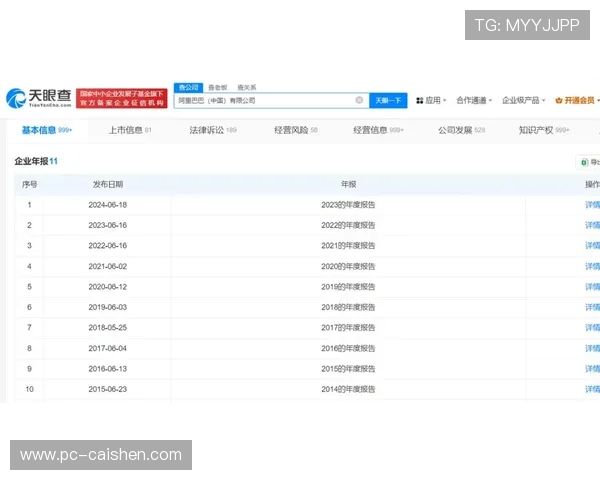
Task: Select the date 2021-06-02
Action: (108, 266)
